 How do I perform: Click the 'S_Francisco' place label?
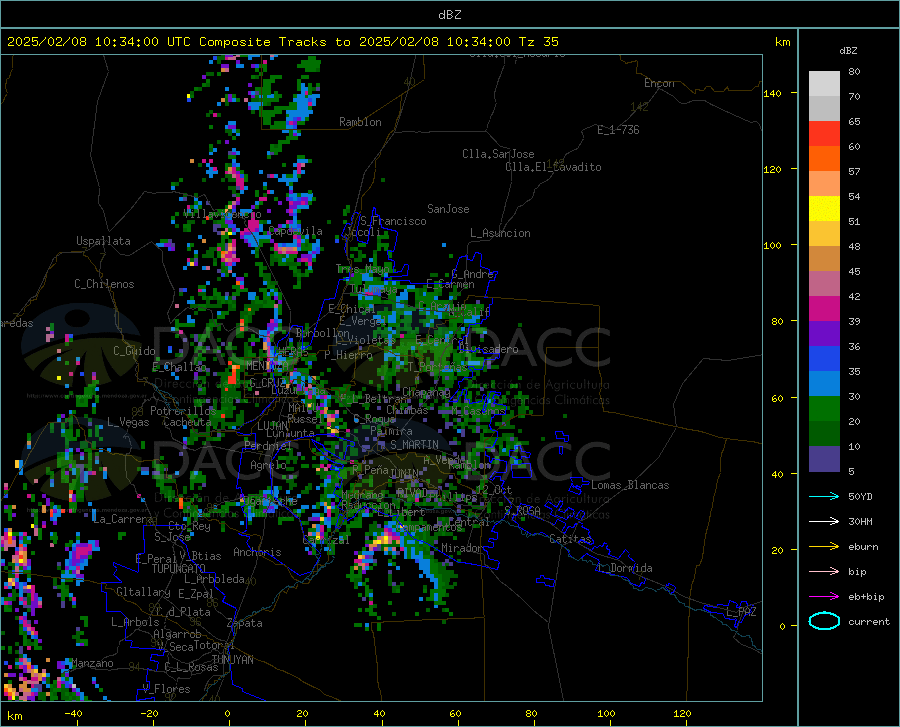click(393, 221)
